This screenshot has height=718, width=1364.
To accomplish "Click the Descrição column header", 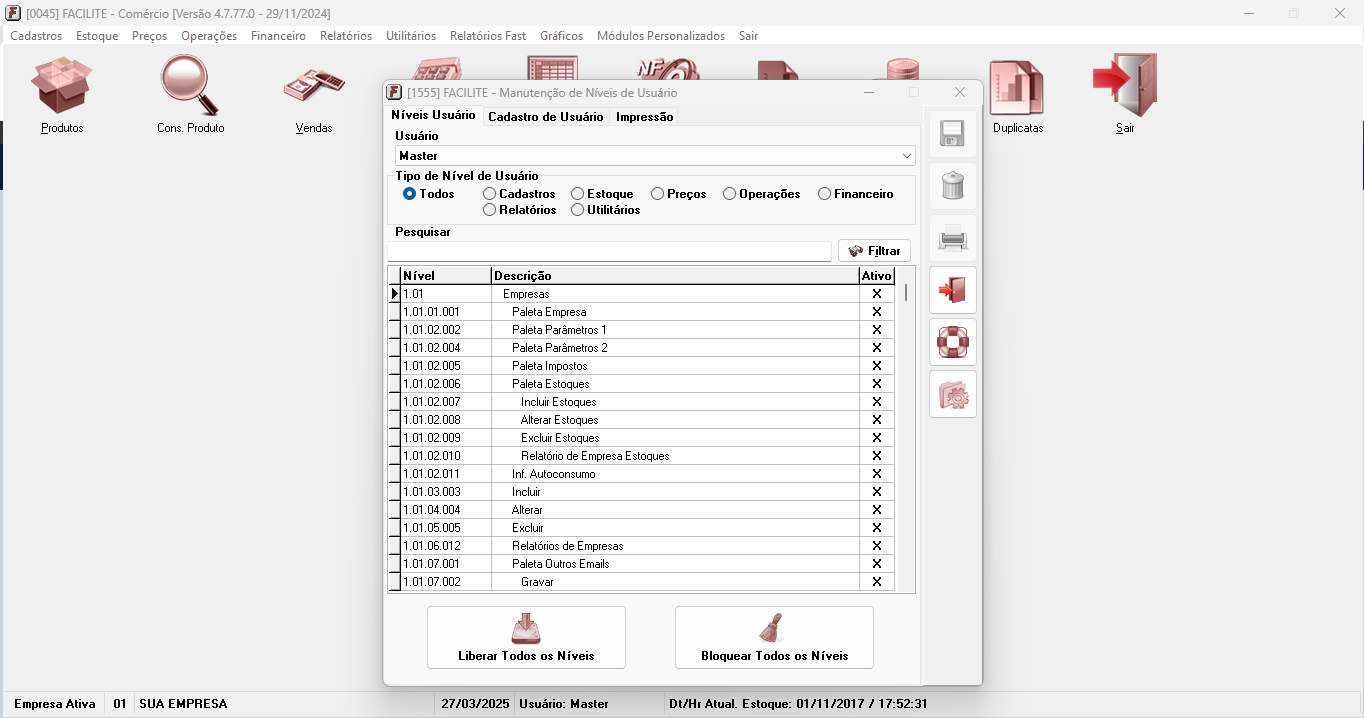I will pos(675,275).
